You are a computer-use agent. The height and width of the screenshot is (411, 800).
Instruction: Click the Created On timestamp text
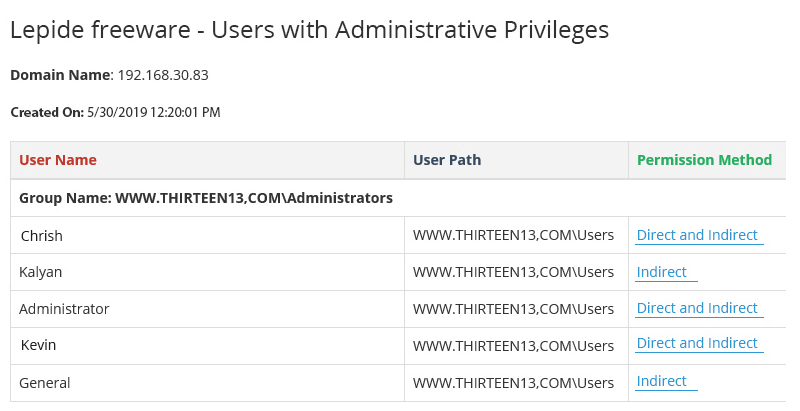pyautogui.click(x=154, y=112)
